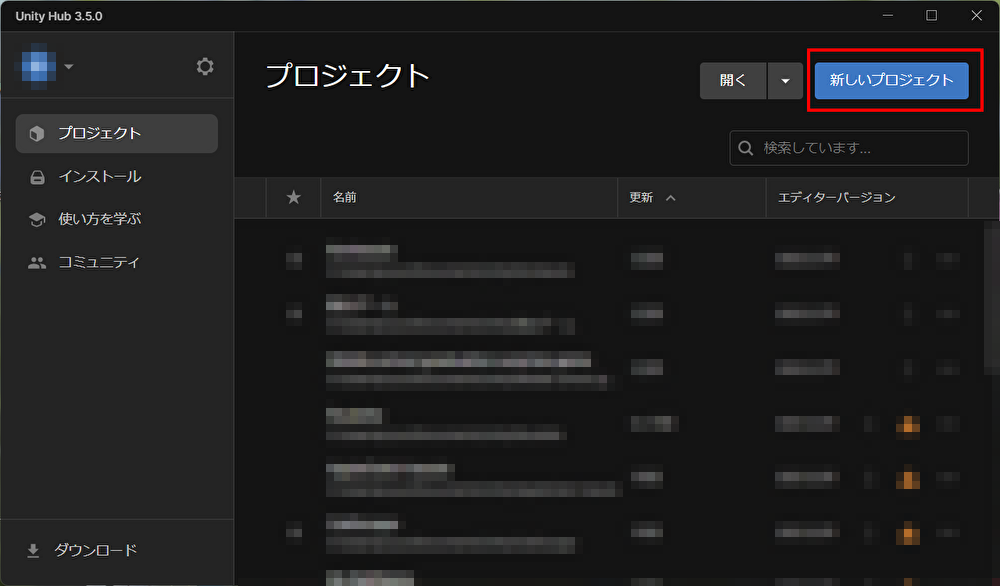Create a project with 新しいプロジェクト

892,80
